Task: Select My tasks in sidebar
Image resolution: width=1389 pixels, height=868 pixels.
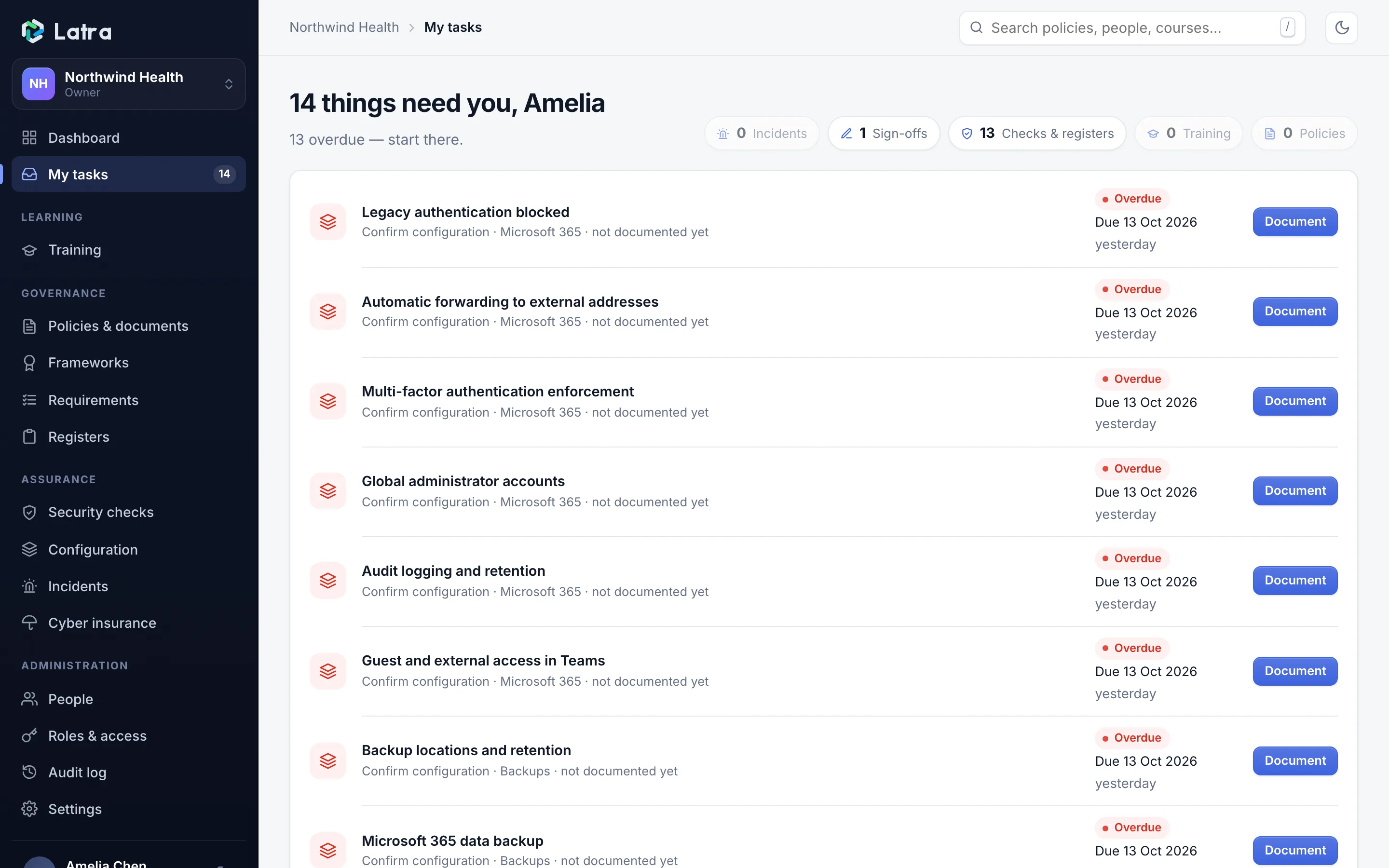Action: click(x=129, y=174)
